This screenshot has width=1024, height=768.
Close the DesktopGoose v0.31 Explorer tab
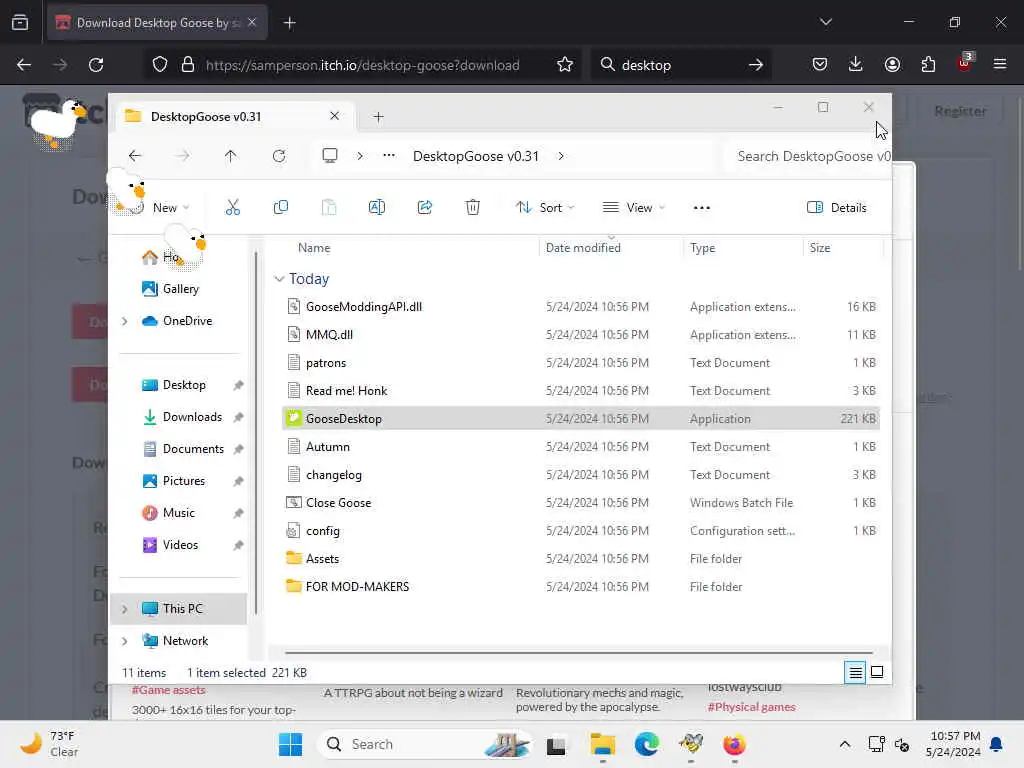coord(334,116)
